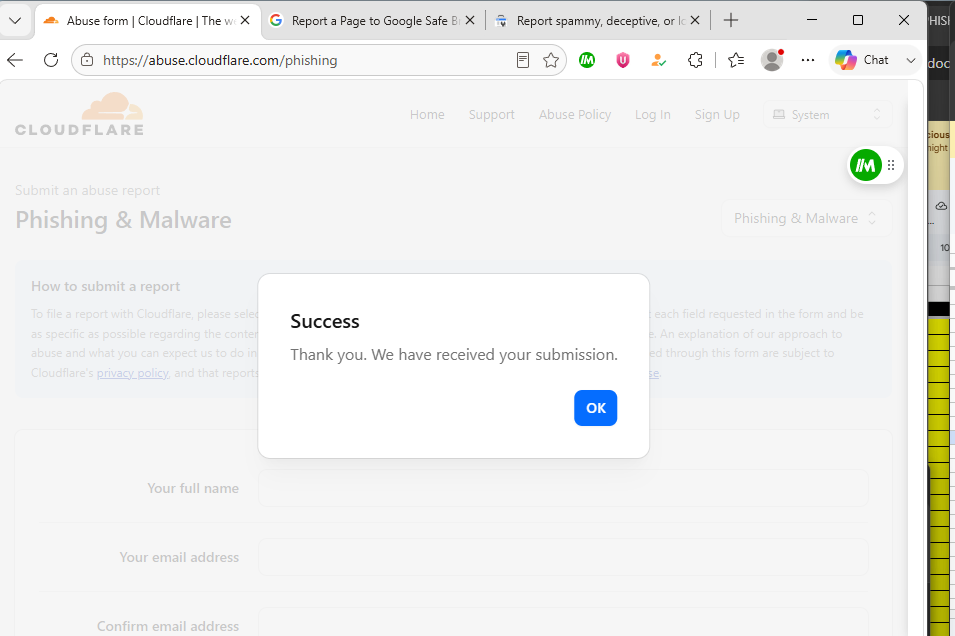The image size is (955, 636).
Task: Open immersive reader icon in address bar
Action: [523, 60]
